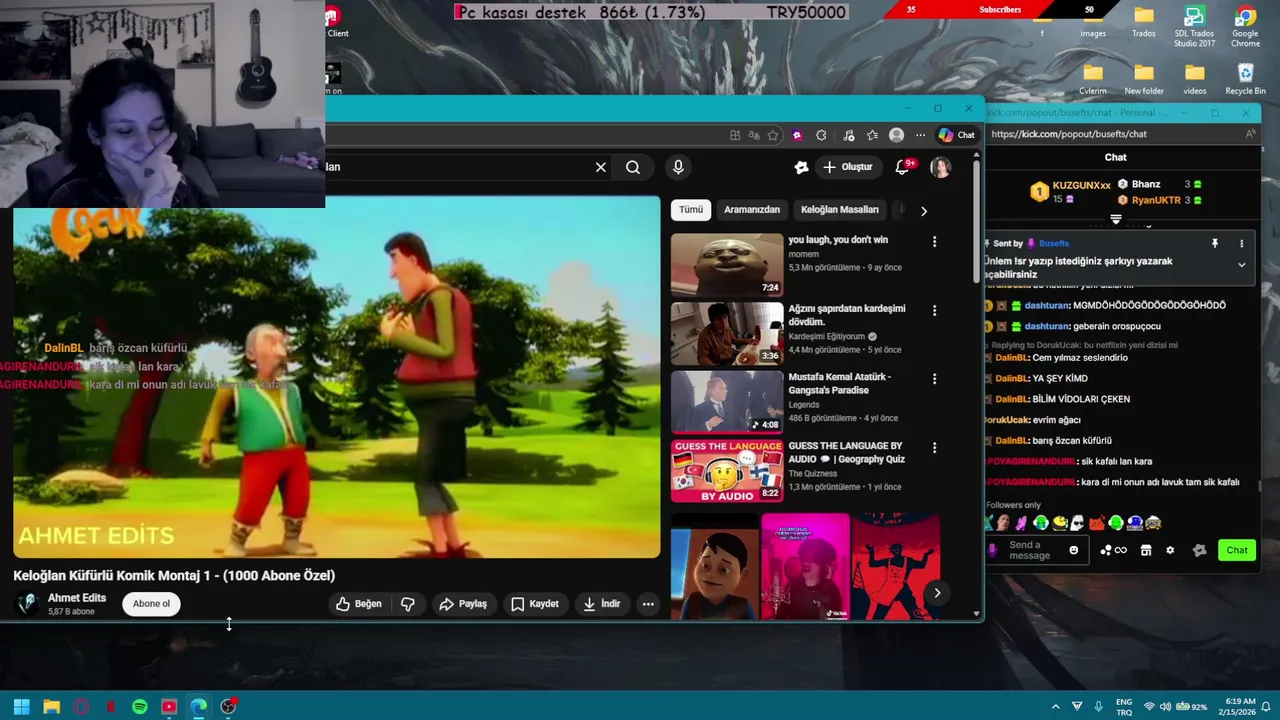Open options menu for Guess the Language video

click(x=934, y=448)
